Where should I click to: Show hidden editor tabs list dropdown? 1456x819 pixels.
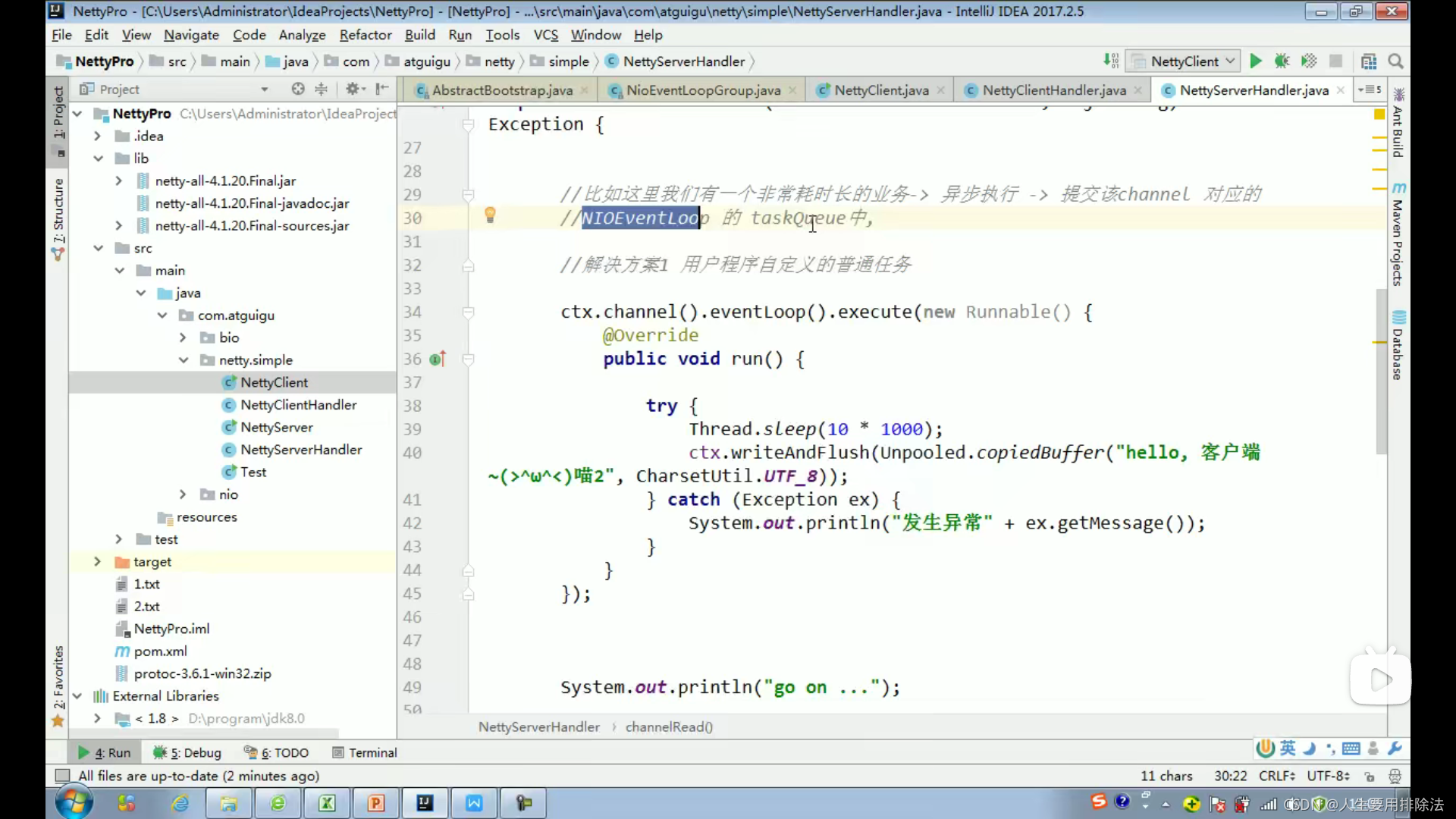pyautogui.click(x=1370, y=89)
